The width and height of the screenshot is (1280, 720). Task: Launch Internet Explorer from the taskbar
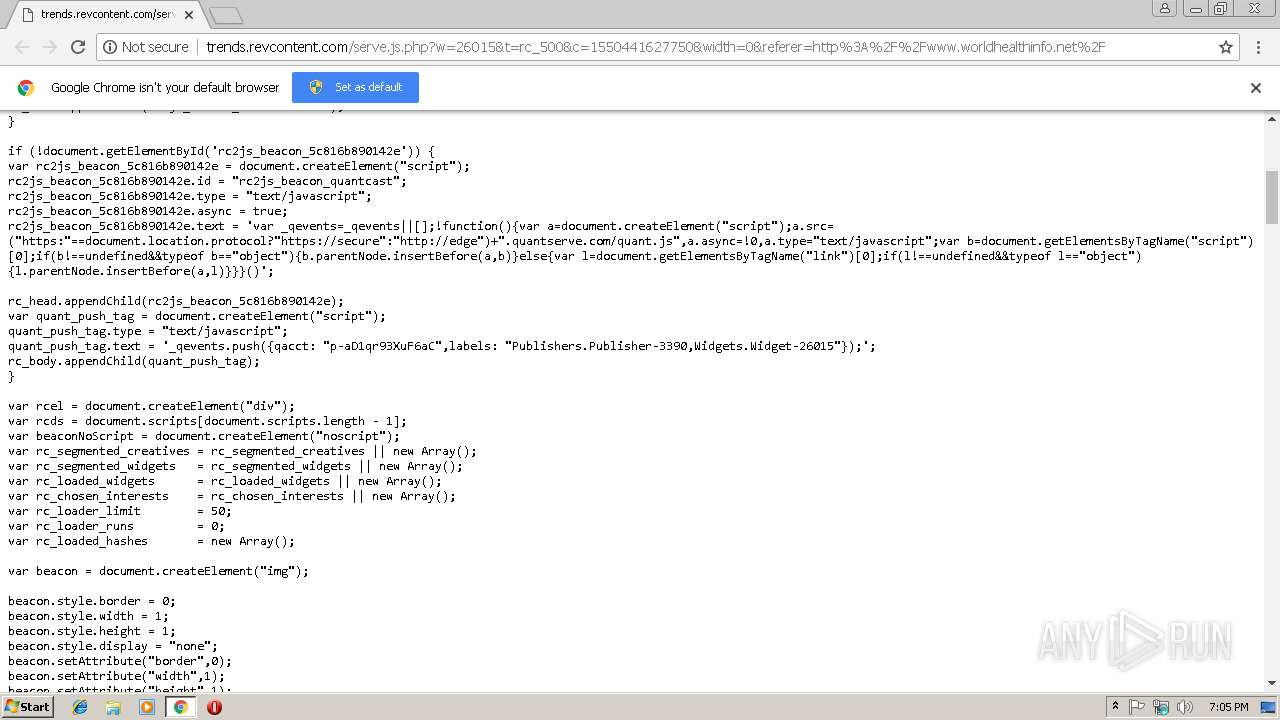(80, 707)
